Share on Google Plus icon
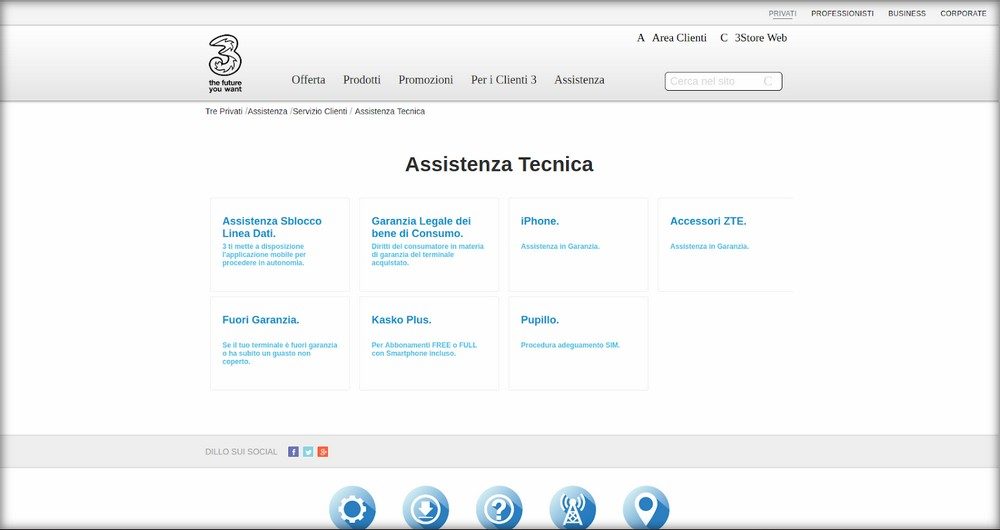 tap(323, 452)
